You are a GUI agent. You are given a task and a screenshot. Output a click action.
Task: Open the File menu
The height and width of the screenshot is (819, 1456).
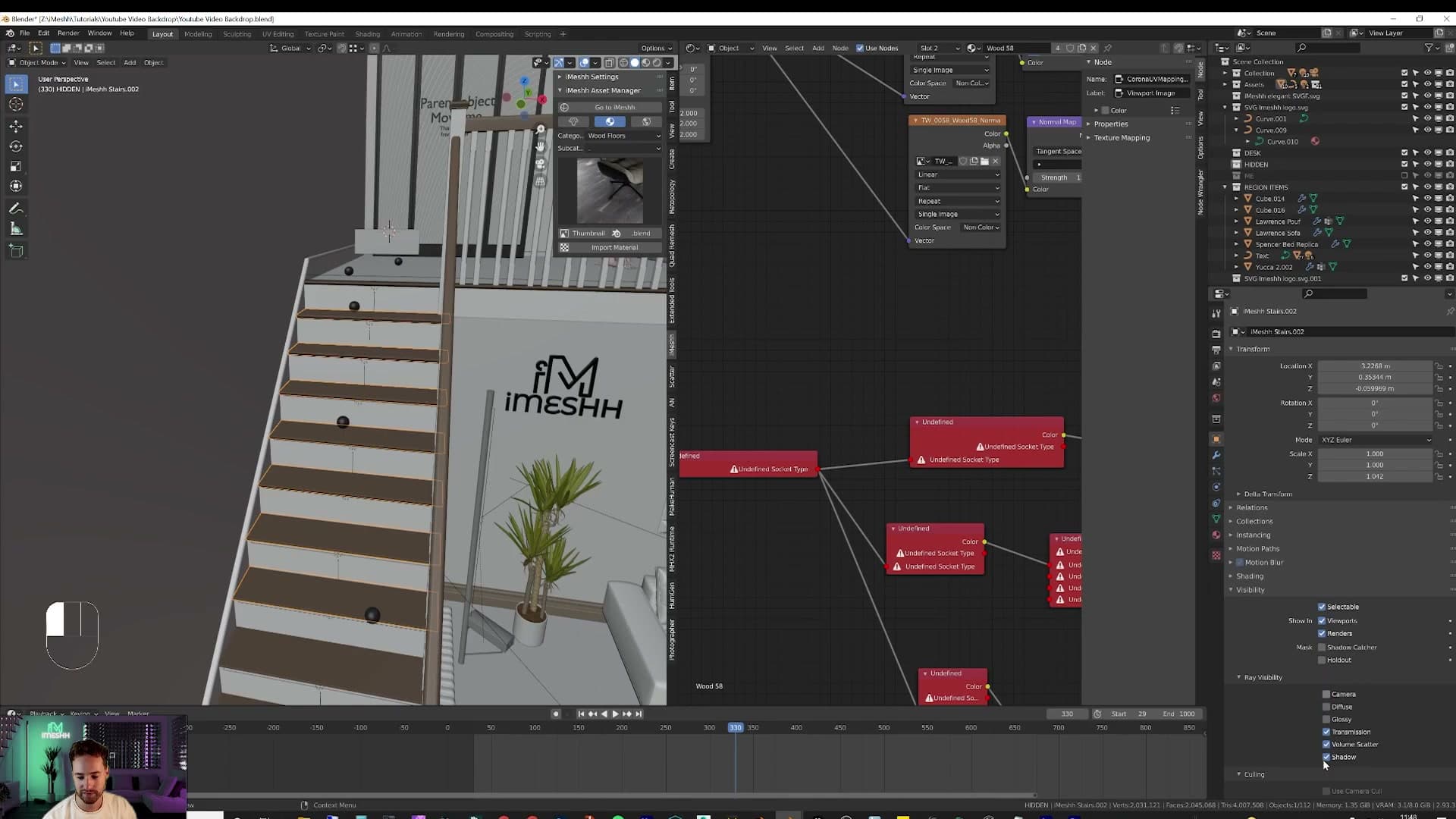point(24,33)
